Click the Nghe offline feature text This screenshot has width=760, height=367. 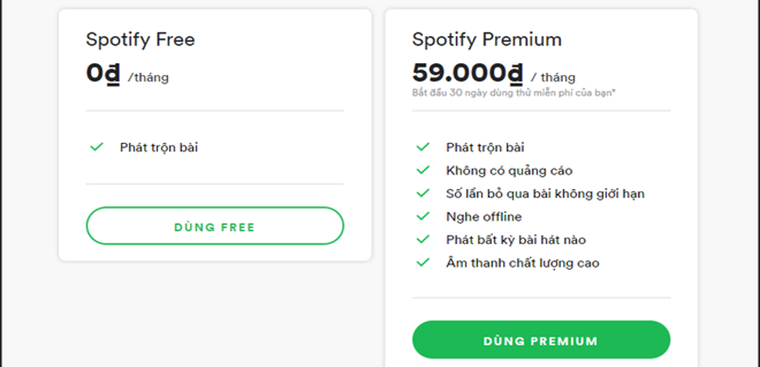[484, 217]
